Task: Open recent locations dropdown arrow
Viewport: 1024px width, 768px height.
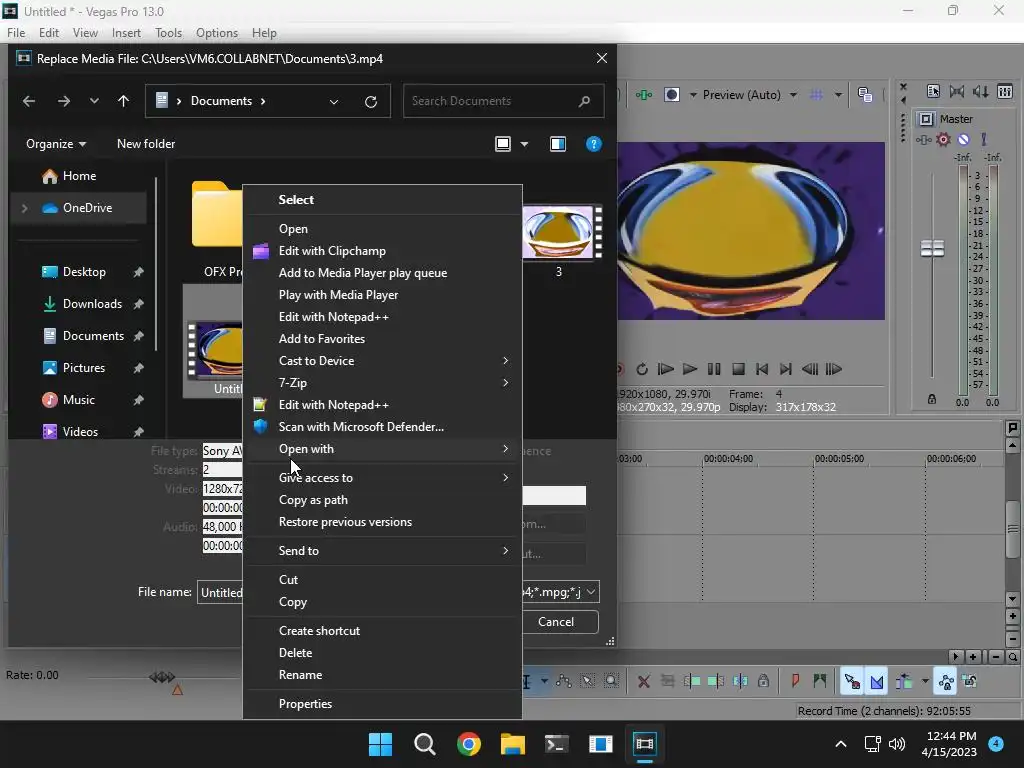Action: click(94, 101)
